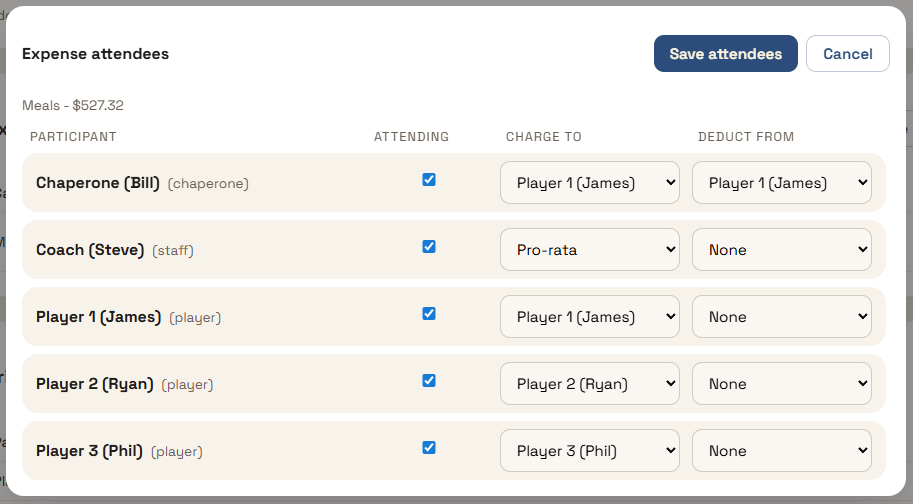Uncheck attending for Chaperone (Bill)
This screenshot has width=913, height=504.
point(429,180)
